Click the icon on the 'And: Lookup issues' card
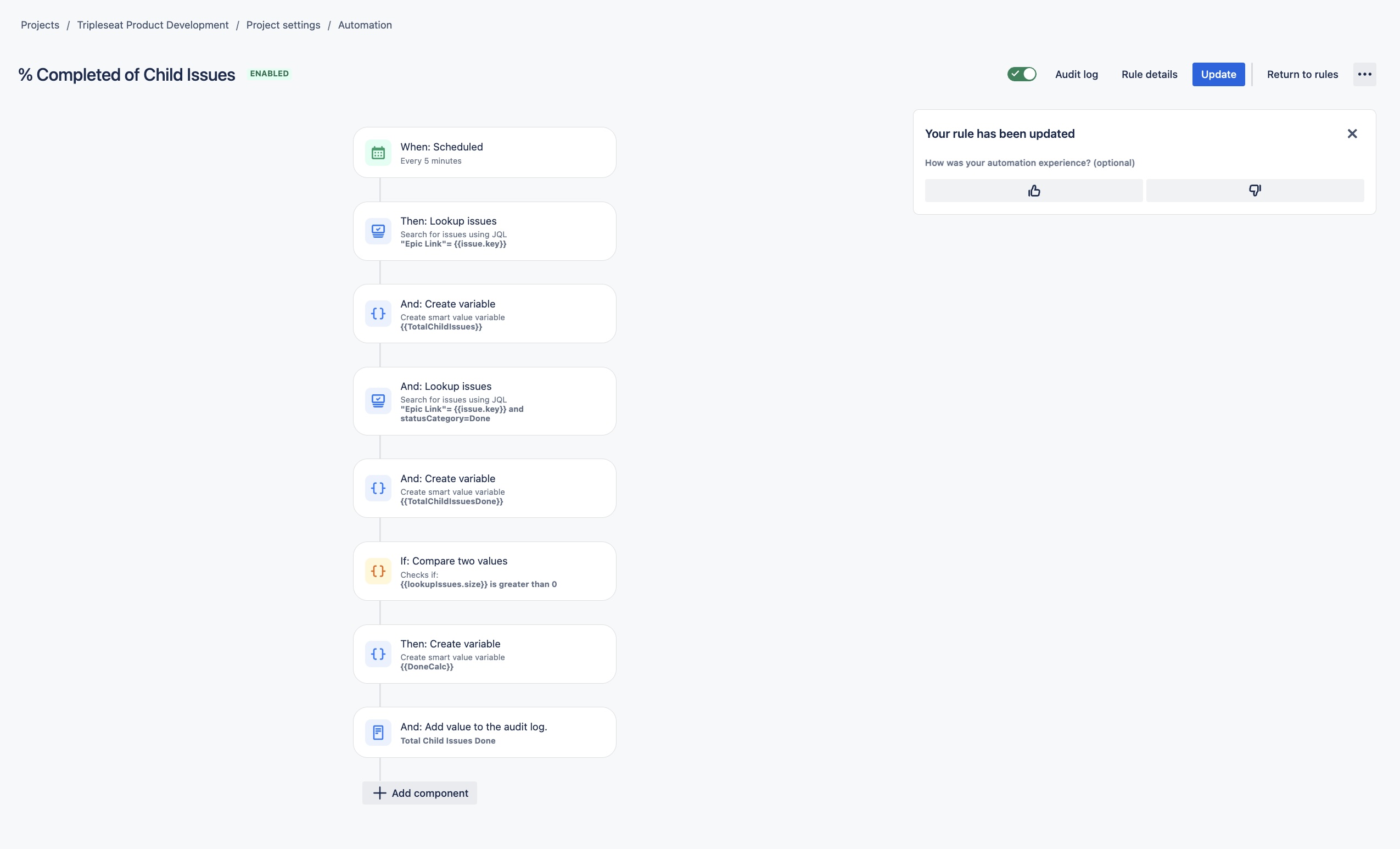 378,401
